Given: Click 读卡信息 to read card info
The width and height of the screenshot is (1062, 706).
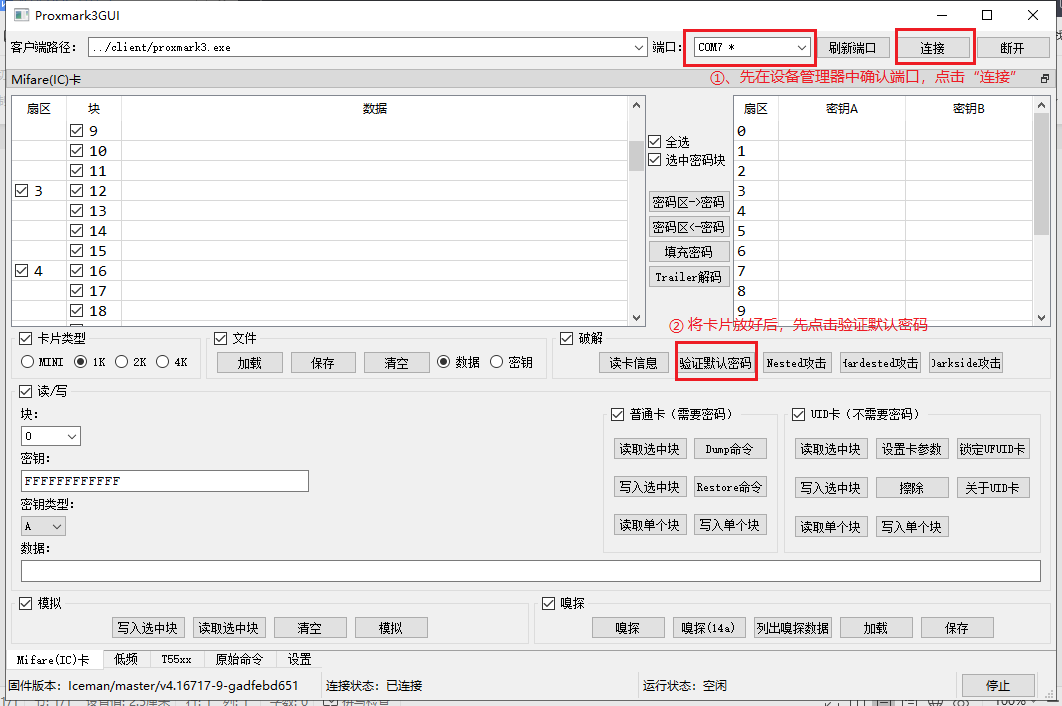Looking at the screenshot, I should click(636, 362).
